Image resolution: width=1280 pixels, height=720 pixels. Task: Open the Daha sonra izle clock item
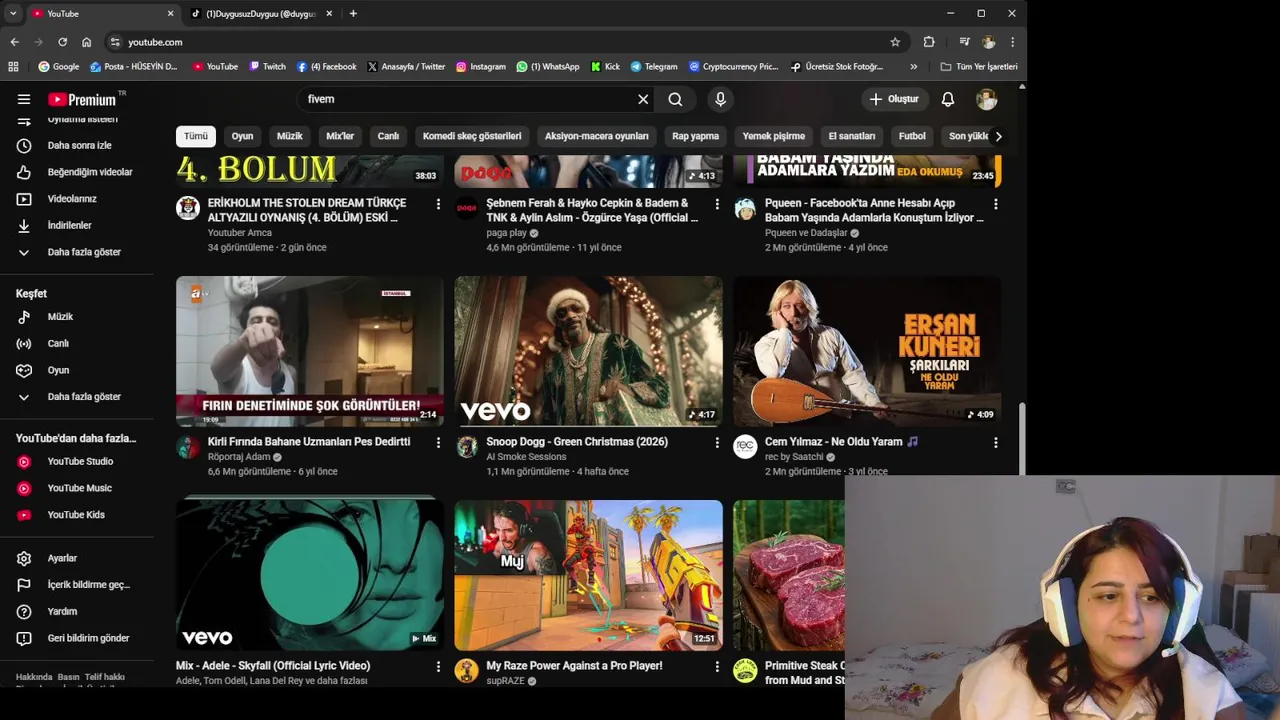pyautogui.click(x=77, y=145)
